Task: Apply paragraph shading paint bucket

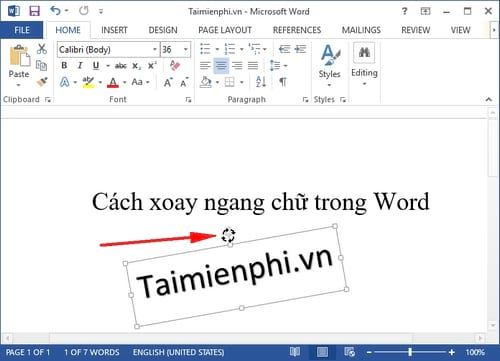Action: pos(206,82)
